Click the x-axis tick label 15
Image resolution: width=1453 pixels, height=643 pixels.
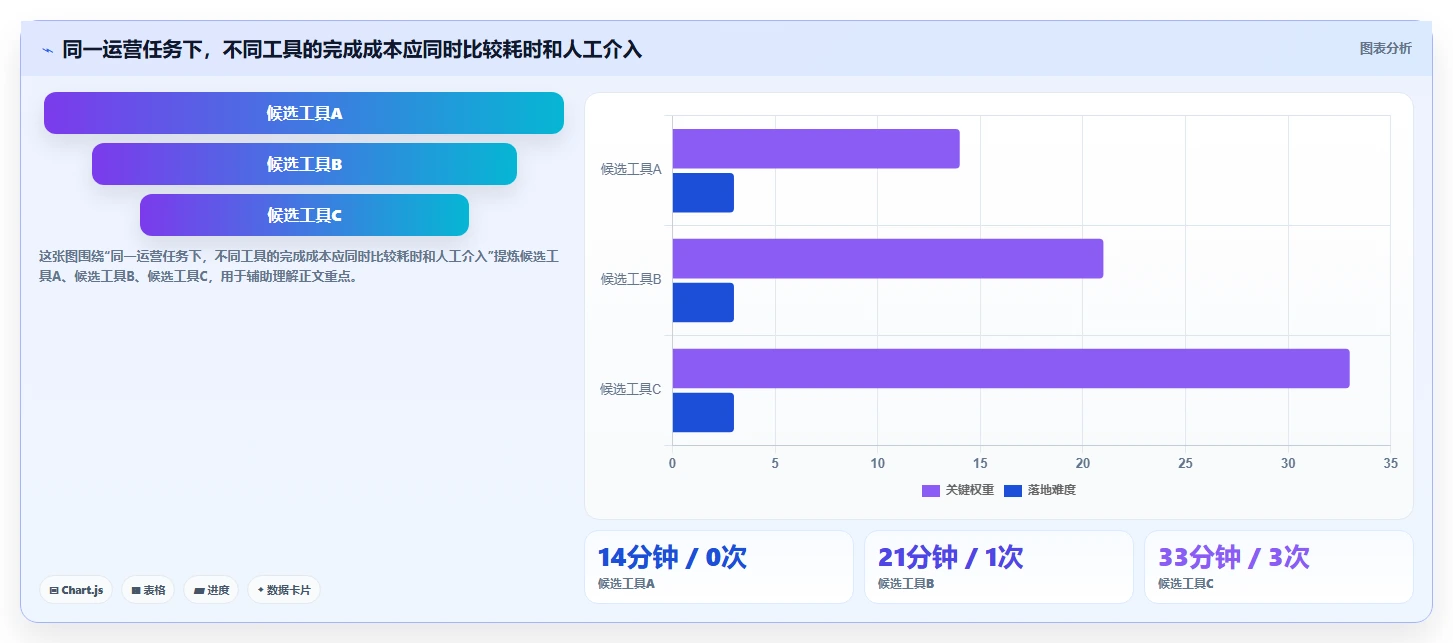[x=980, y=463]
